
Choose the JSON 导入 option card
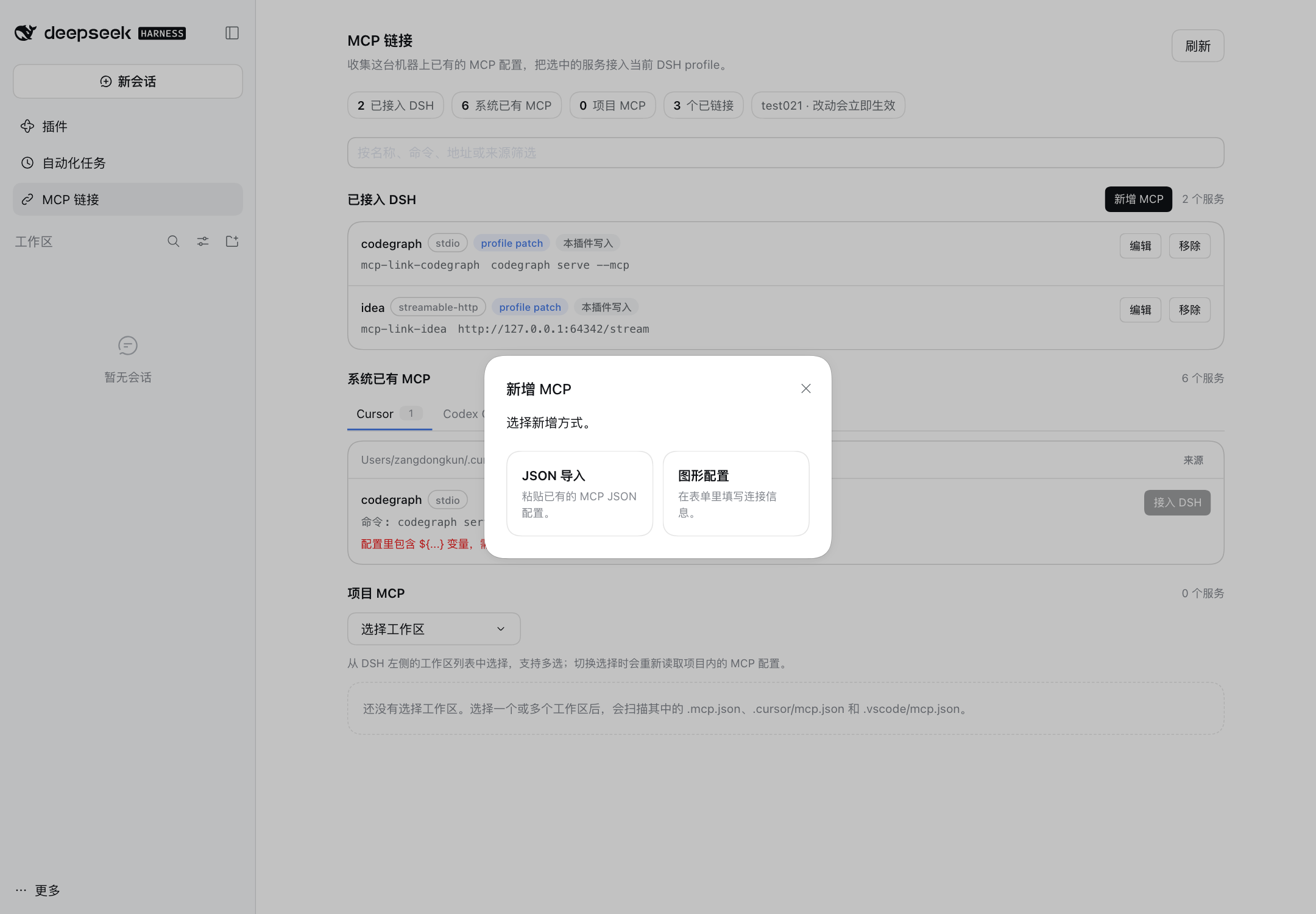[579, 494]
